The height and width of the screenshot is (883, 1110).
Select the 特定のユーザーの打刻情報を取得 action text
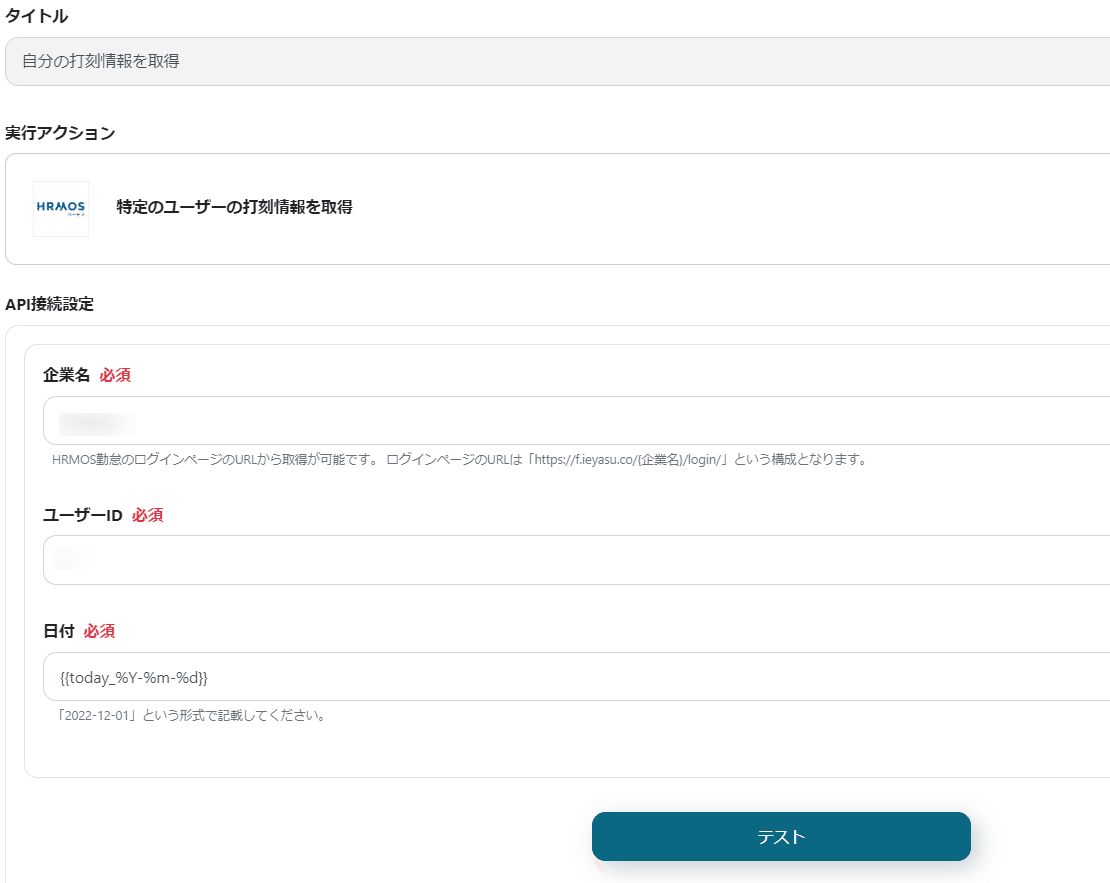(x=234, y=207)
